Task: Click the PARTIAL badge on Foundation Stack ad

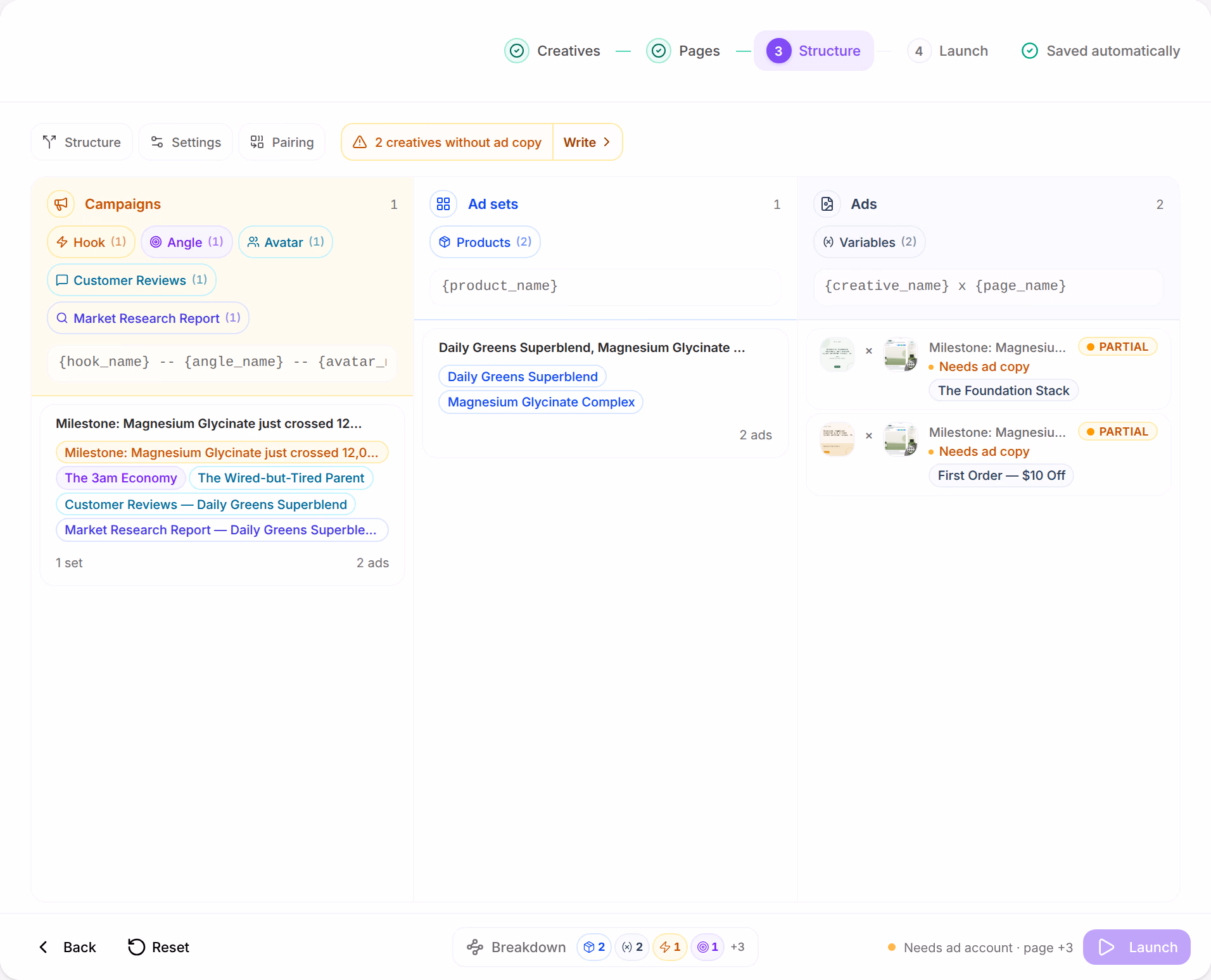Action: coord(1118,346)
